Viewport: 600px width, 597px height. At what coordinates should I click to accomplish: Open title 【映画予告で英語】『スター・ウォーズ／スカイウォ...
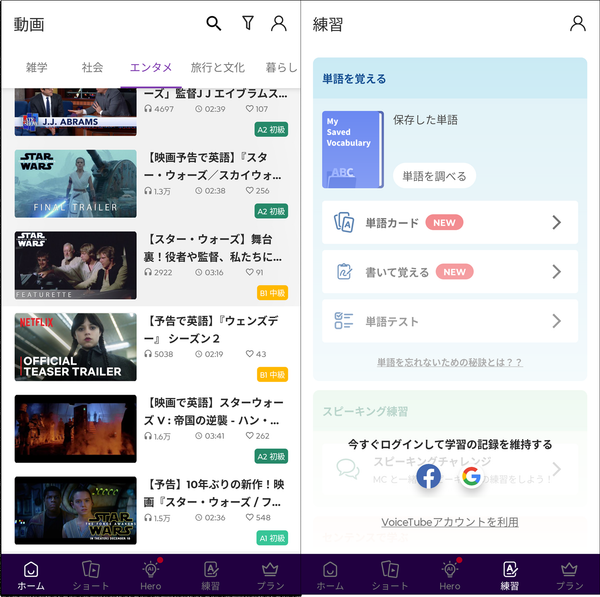[213, 166]
